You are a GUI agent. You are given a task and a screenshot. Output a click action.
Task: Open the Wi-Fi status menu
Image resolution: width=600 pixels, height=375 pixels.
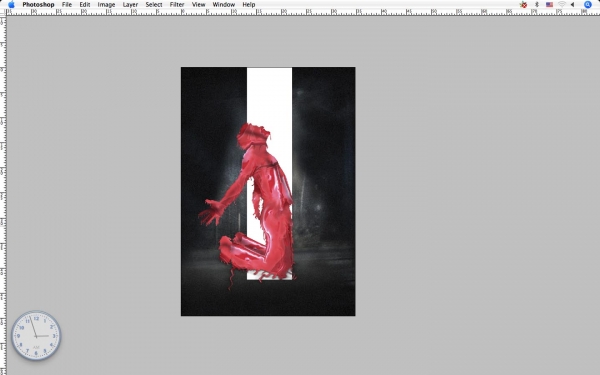pyautogui.click(x=562, y=5)
